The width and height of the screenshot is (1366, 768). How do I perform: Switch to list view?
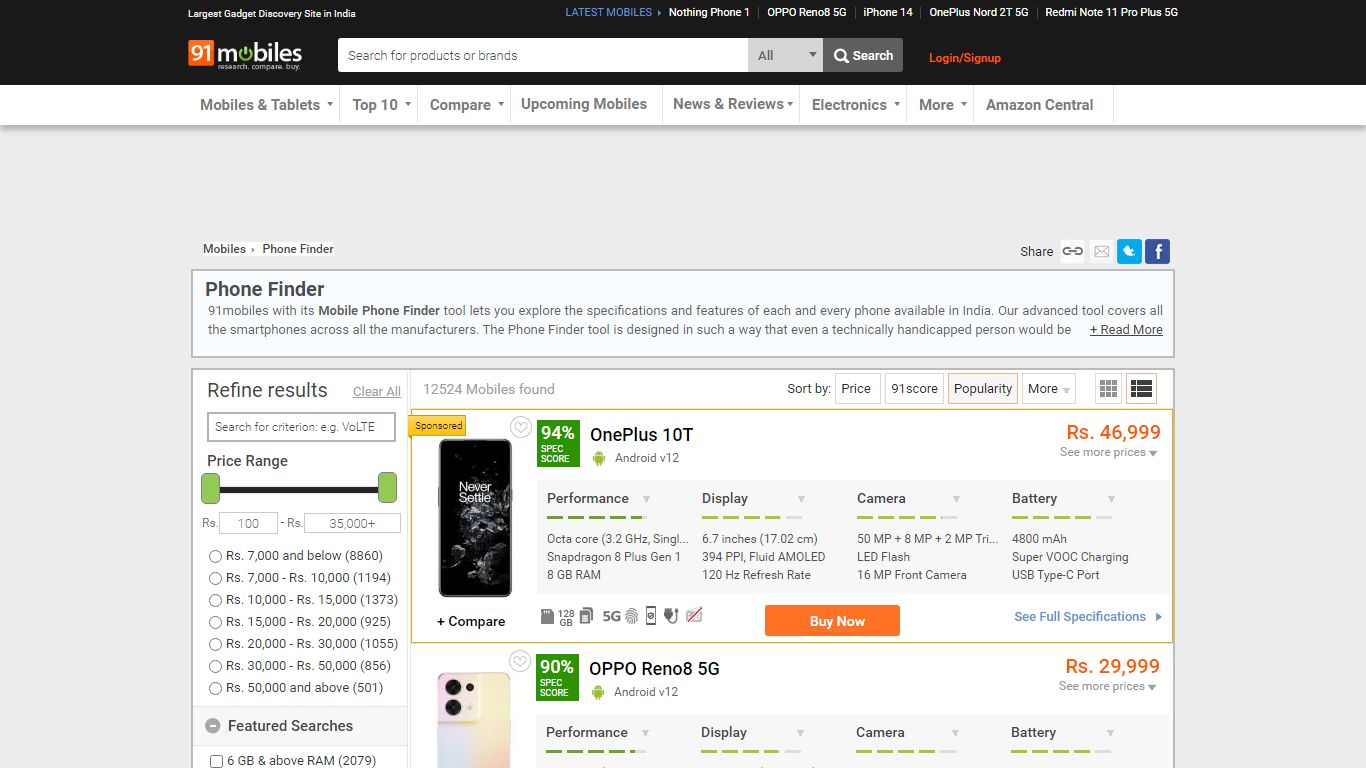pos(1141,389)
